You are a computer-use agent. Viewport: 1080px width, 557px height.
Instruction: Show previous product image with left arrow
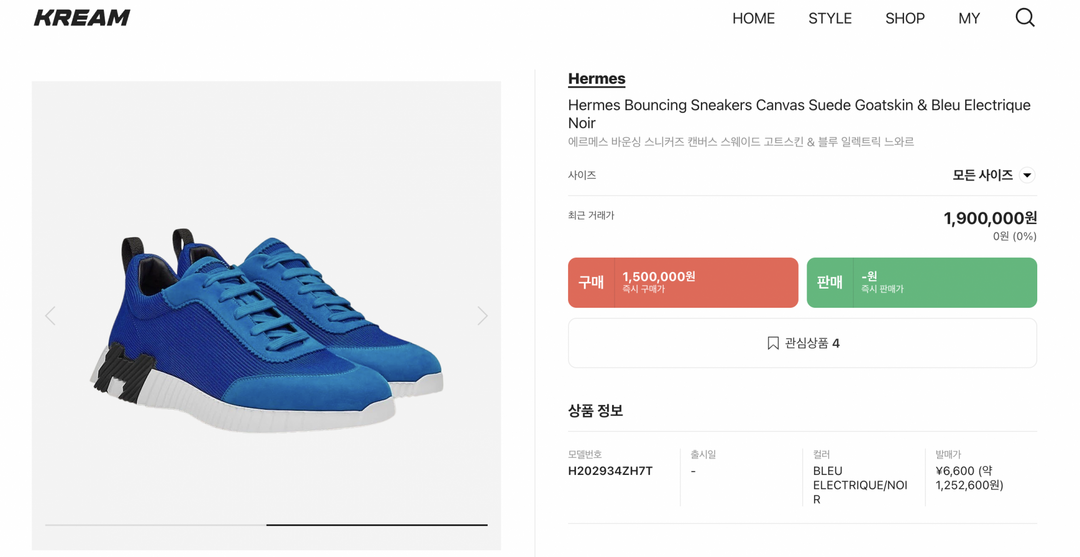click(50, 316)
